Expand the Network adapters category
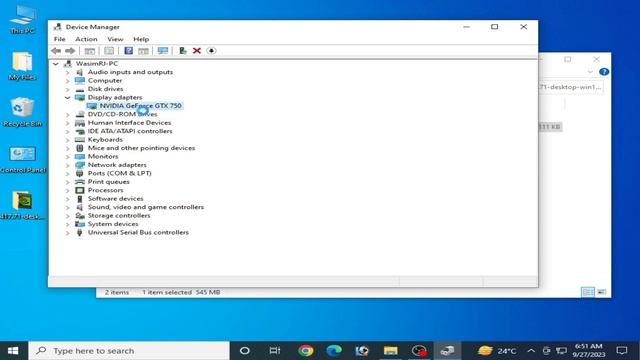The image size is (640, 360). point(68,165)
